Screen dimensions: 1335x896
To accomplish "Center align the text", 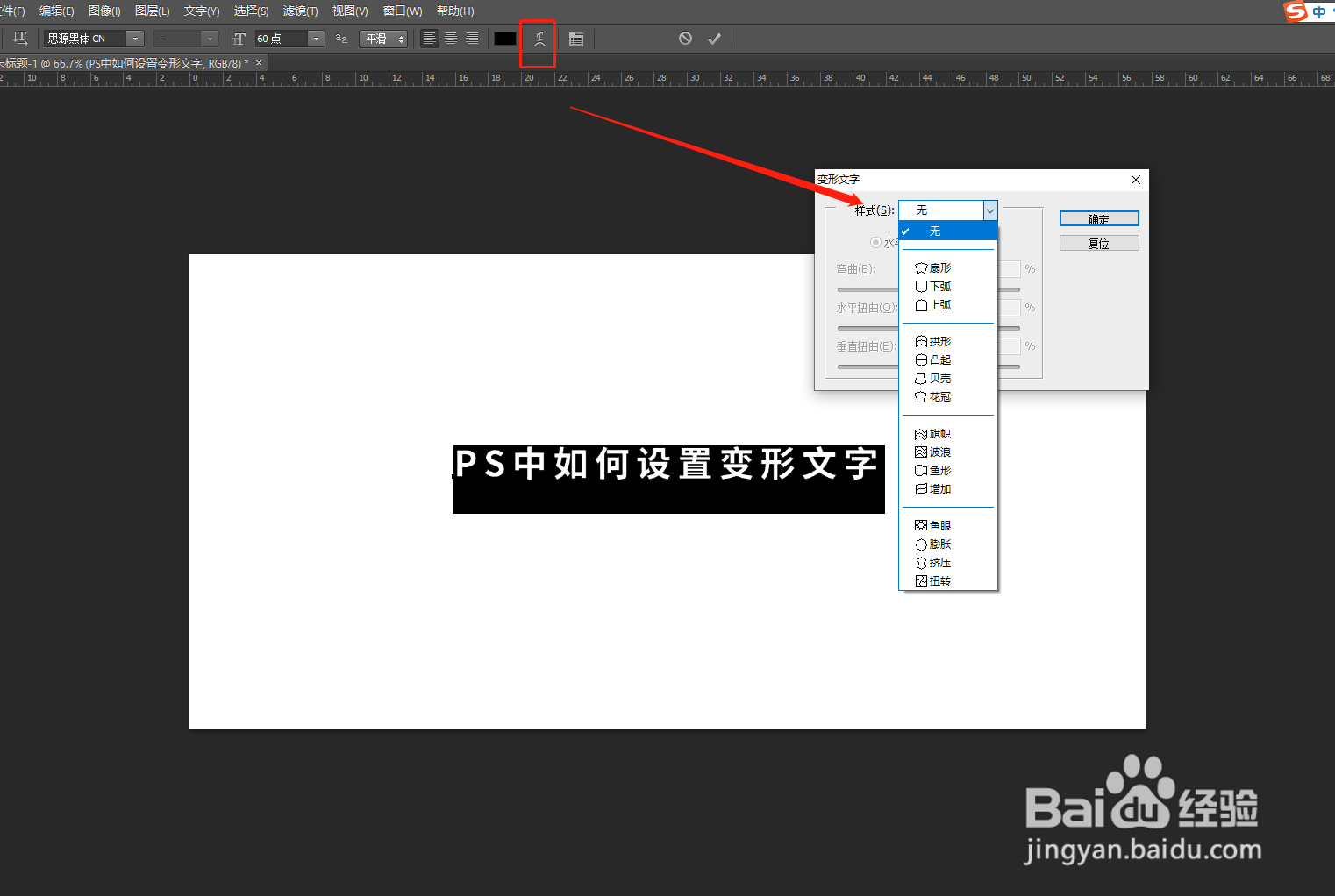I will click(451, 39).
